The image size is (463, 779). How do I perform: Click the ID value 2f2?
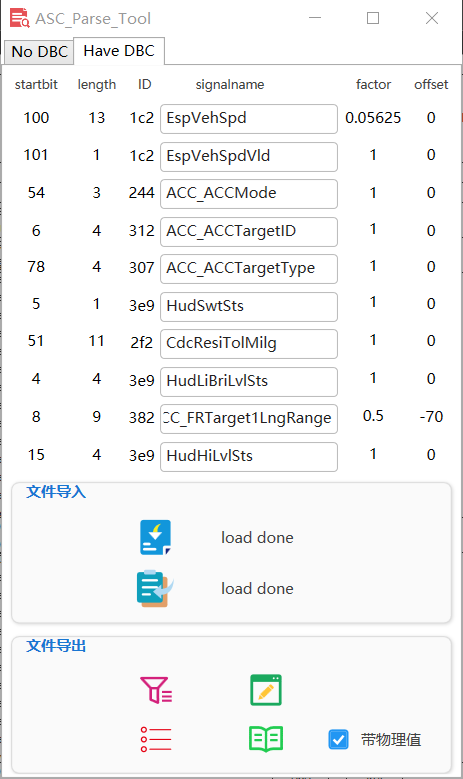click(x=142, y=343)
